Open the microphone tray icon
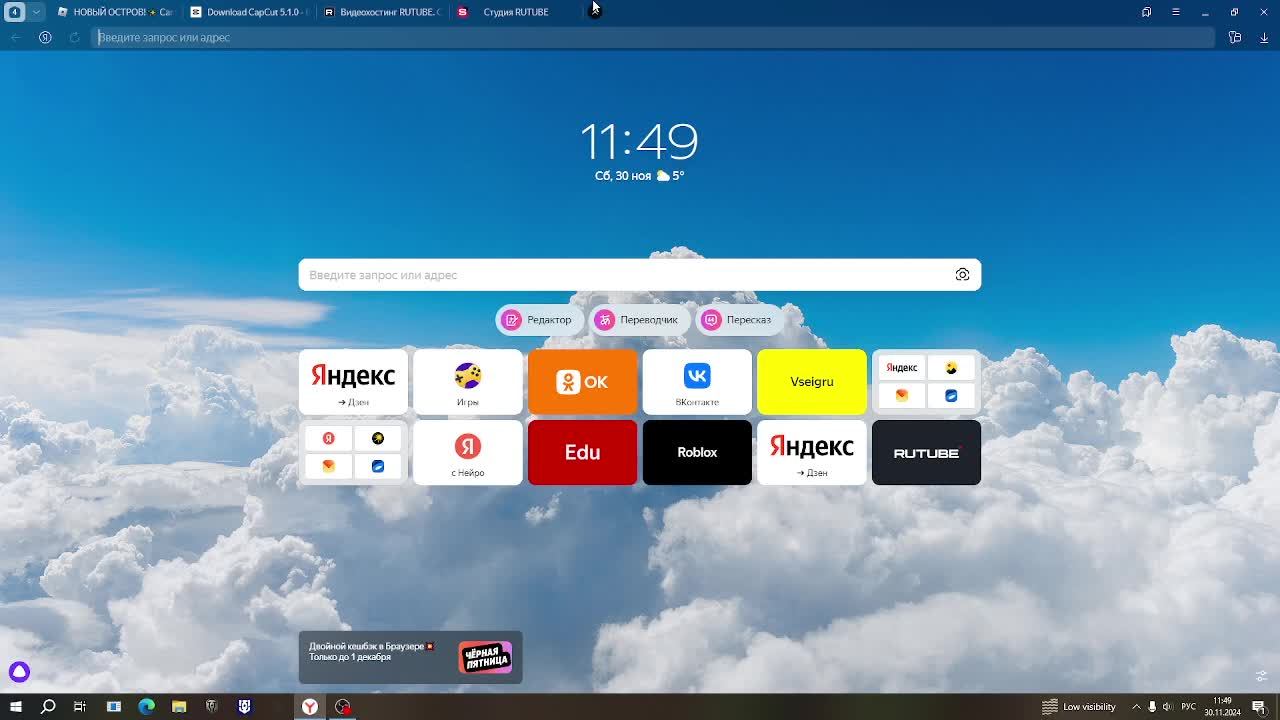 tap(1152, 707)
